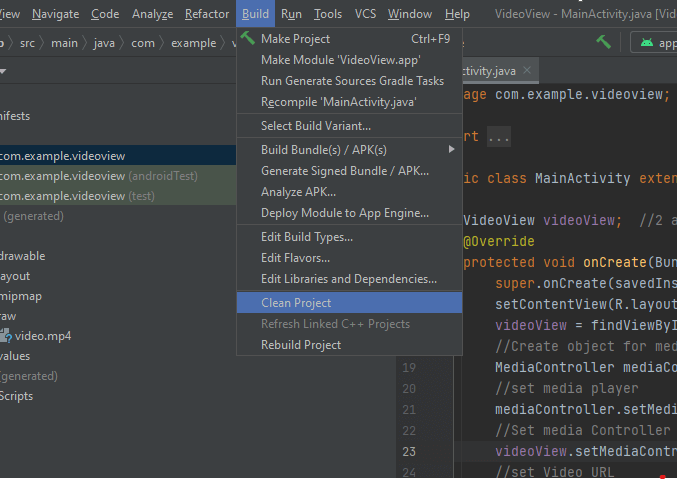The width and height of the screenshot is (677, 480).
Task: Close the MainActivity.java editor tab
Action: pyautogui.click(x=527, y=71)
